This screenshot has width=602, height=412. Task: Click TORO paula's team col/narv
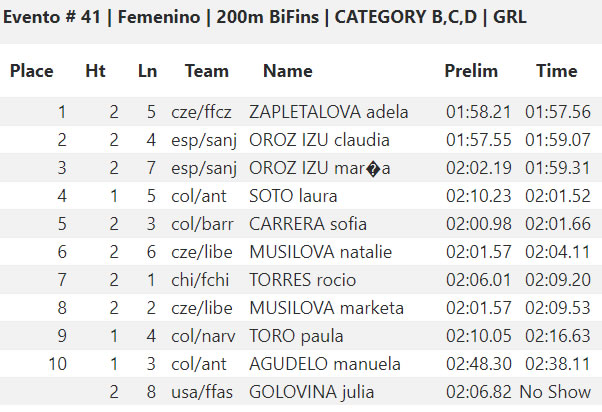click(203, 336)
